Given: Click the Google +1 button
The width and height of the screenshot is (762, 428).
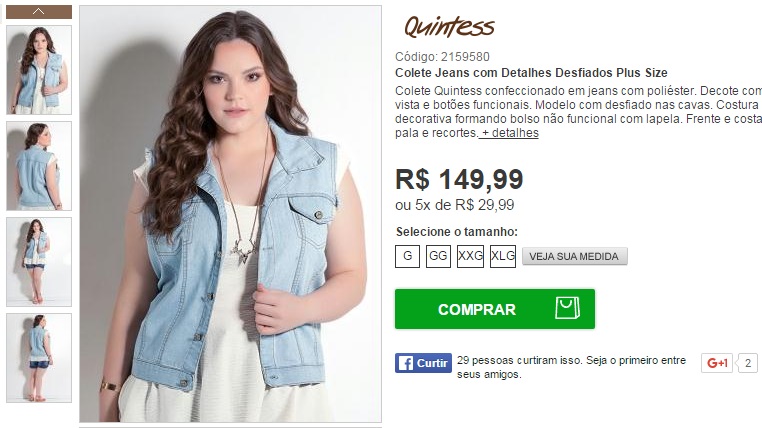Looking at the screenshot, I should pyautogui.click(x=717, y=363).
